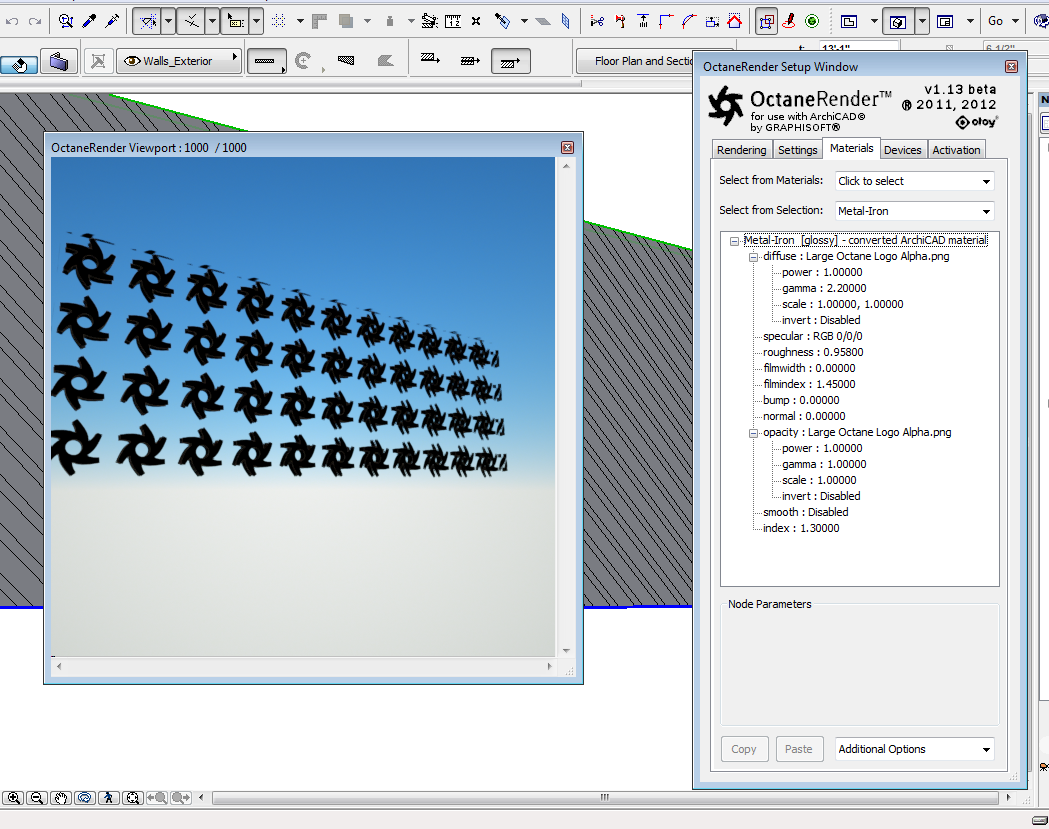Viewport: 1049px width, 829px height.
Task: Open the Select from Materials dropdown
Action: tap(915, 181)
